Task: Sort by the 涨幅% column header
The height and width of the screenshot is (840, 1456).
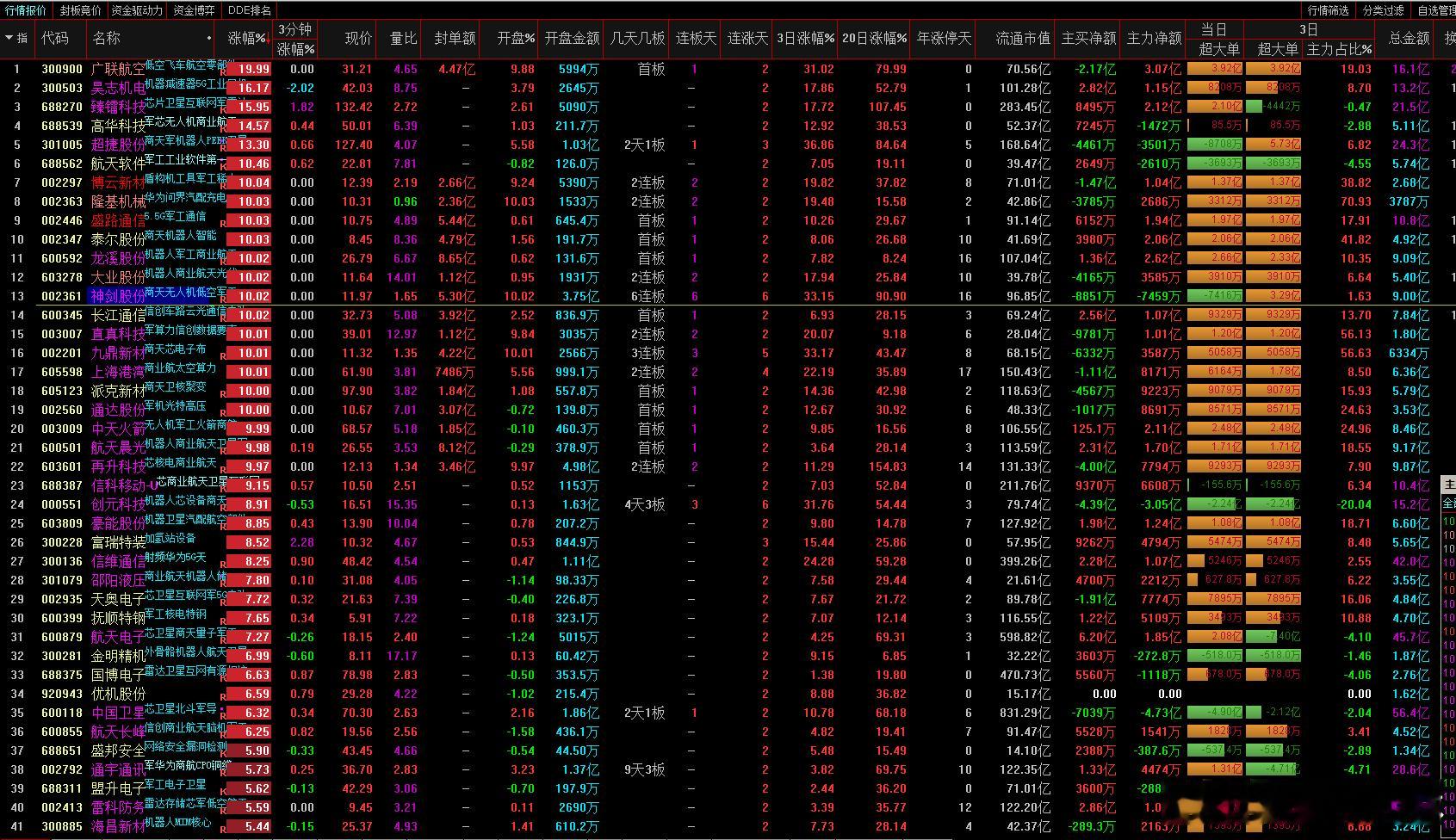Action: (248, 39)
